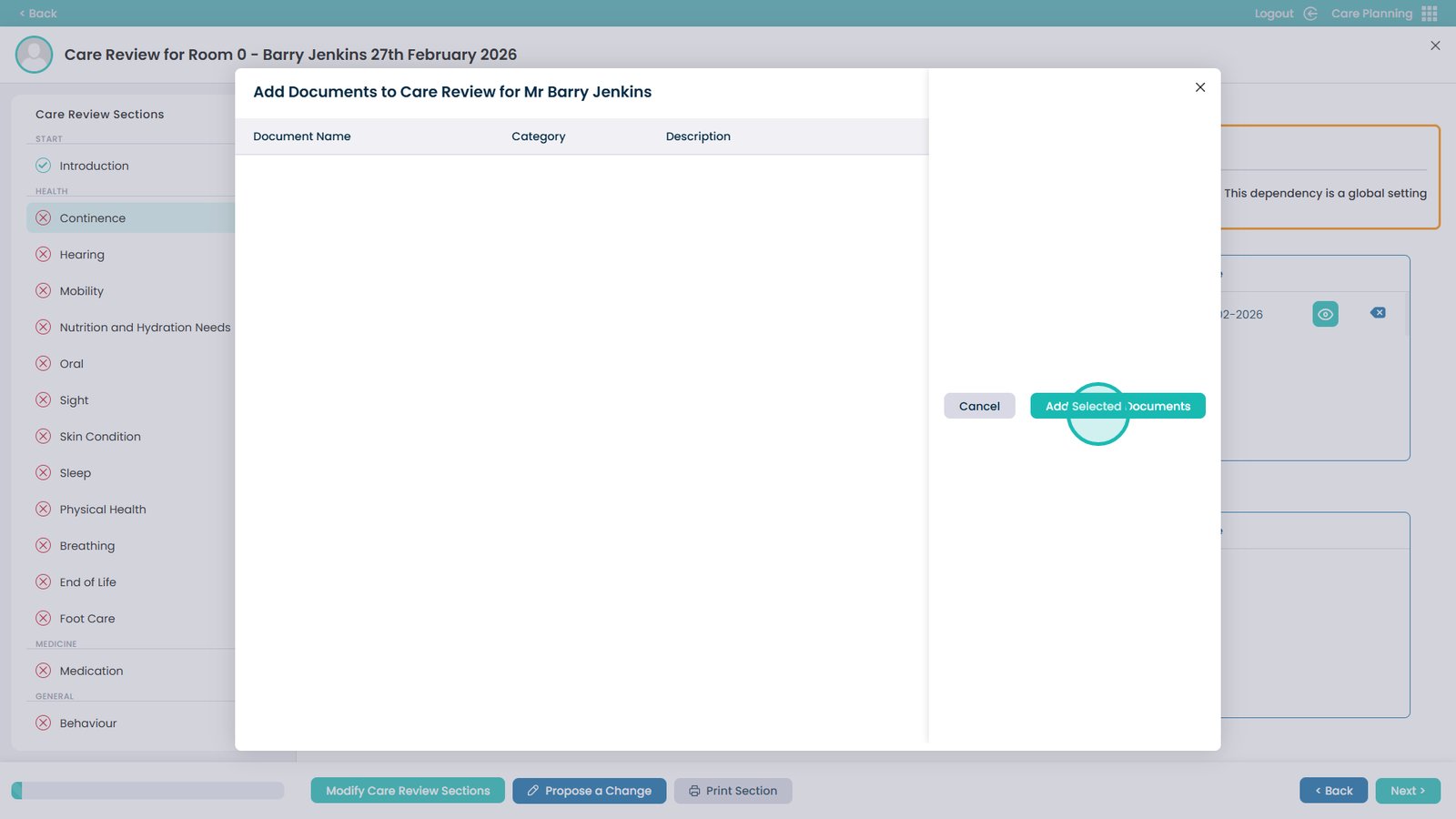Click Propose a Change button
This screenshot has width=1456, height=819.
pos(589,791)
